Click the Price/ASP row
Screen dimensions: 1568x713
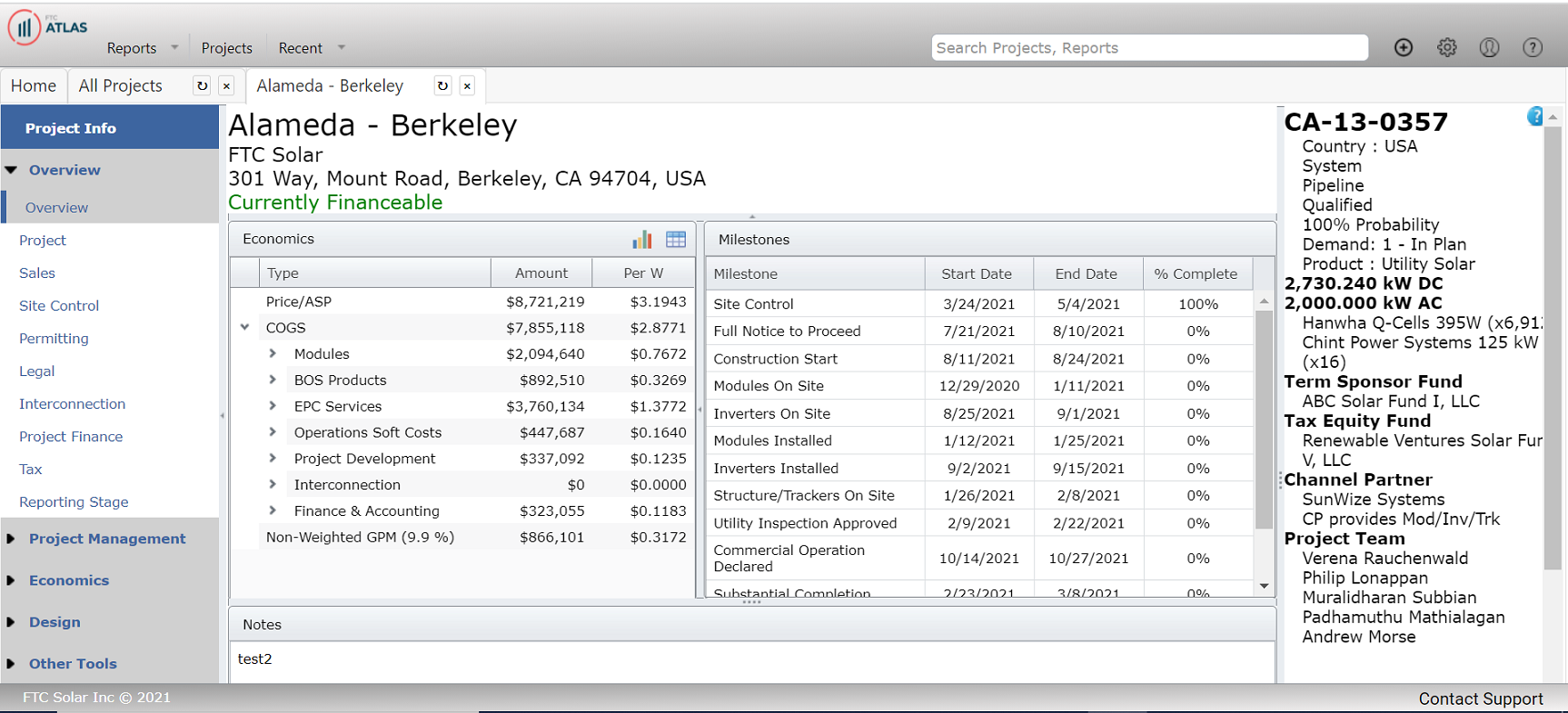462,302
